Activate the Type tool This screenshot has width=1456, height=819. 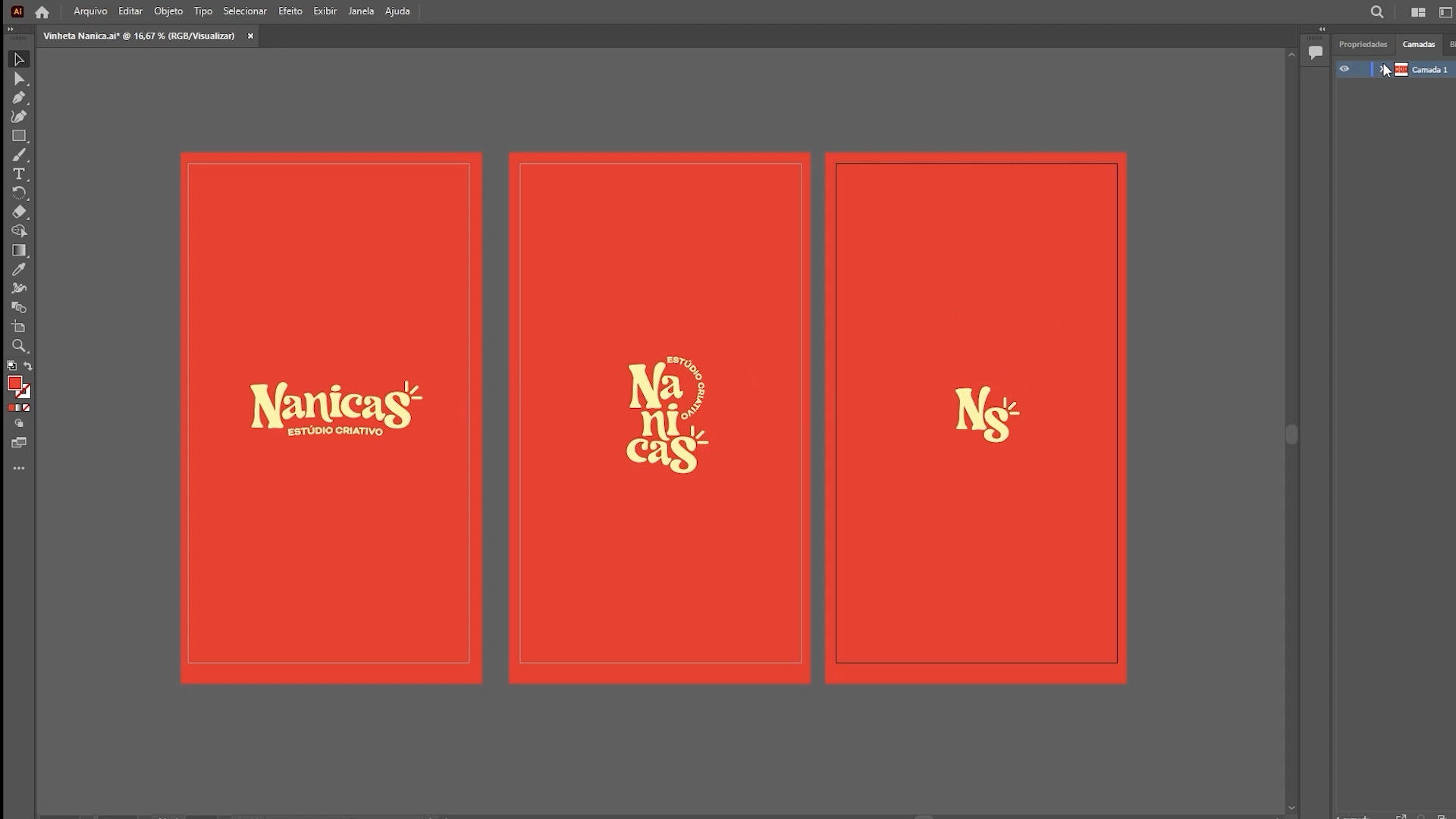19,174
